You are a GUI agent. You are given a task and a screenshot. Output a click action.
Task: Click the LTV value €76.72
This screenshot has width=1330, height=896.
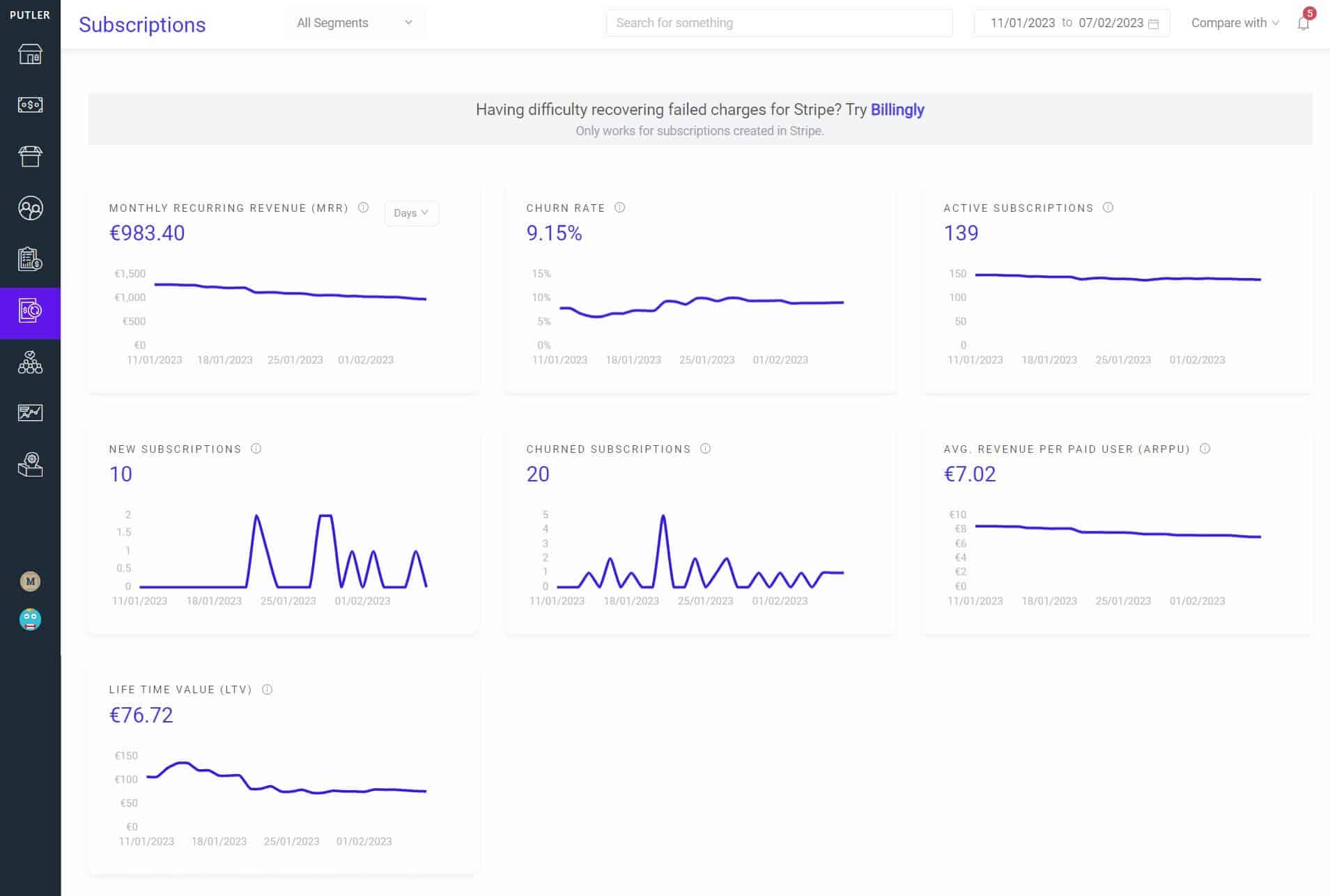pos(141,715)
